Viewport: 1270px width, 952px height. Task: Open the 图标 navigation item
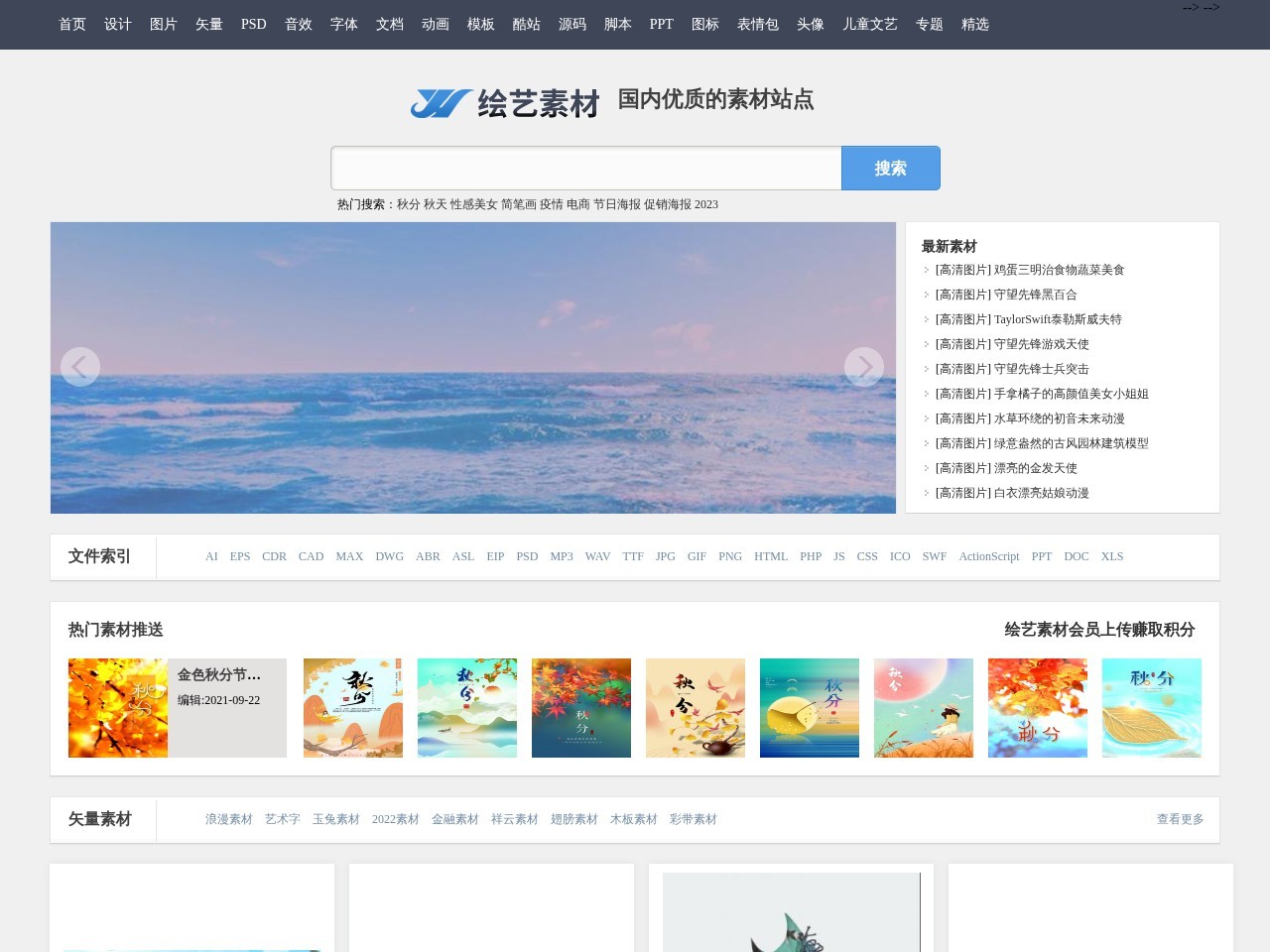pyautogui.click(x=705, y=24)
